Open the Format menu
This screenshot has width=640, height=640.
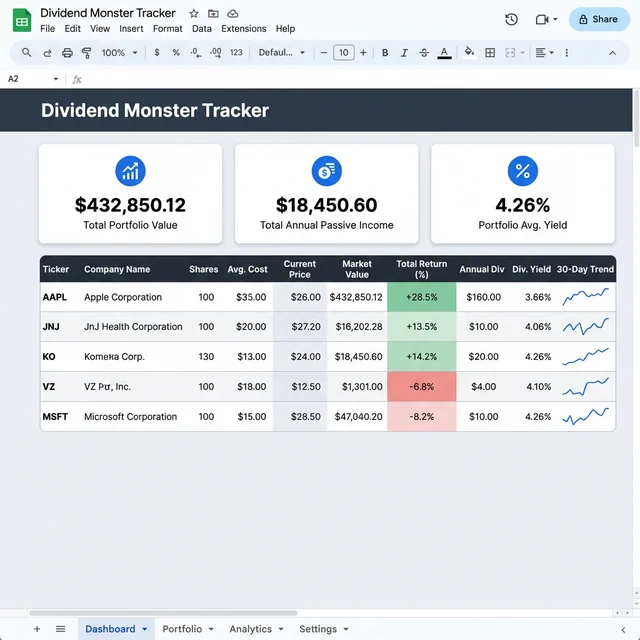(167, 29)
